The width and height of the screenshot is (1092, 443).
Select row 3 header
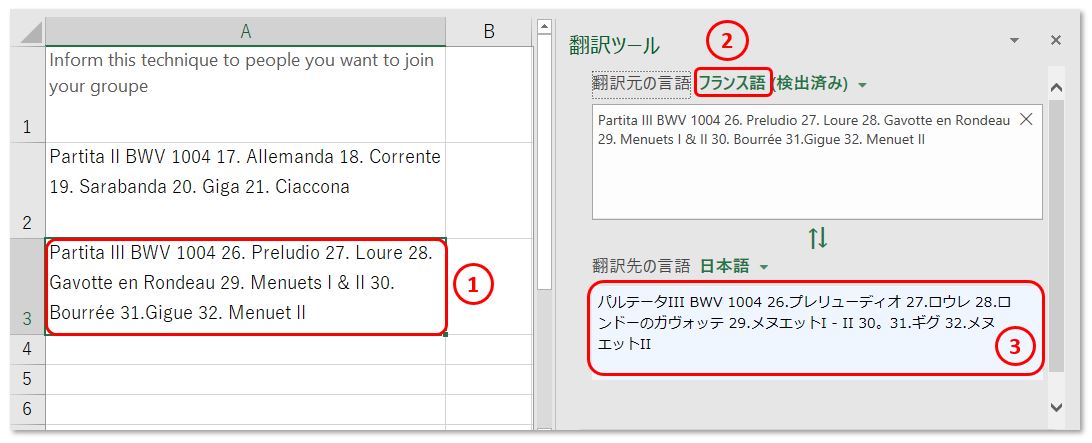click(27, 286)
